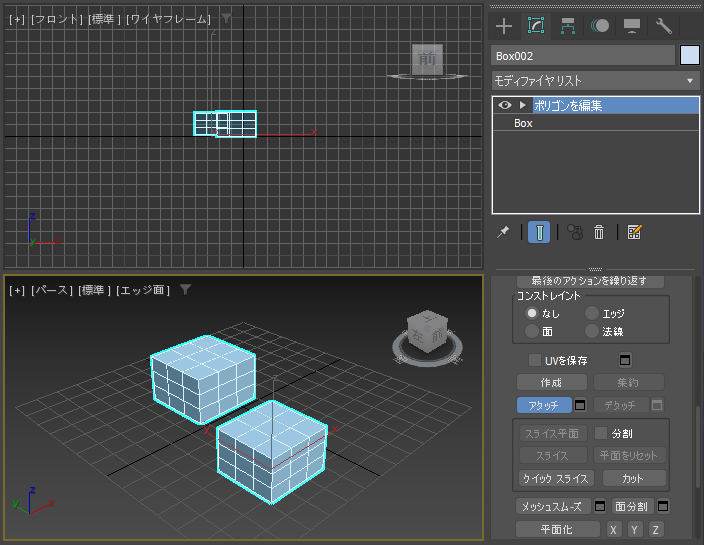Open the front viewport [標準] menu

(104, 19)
